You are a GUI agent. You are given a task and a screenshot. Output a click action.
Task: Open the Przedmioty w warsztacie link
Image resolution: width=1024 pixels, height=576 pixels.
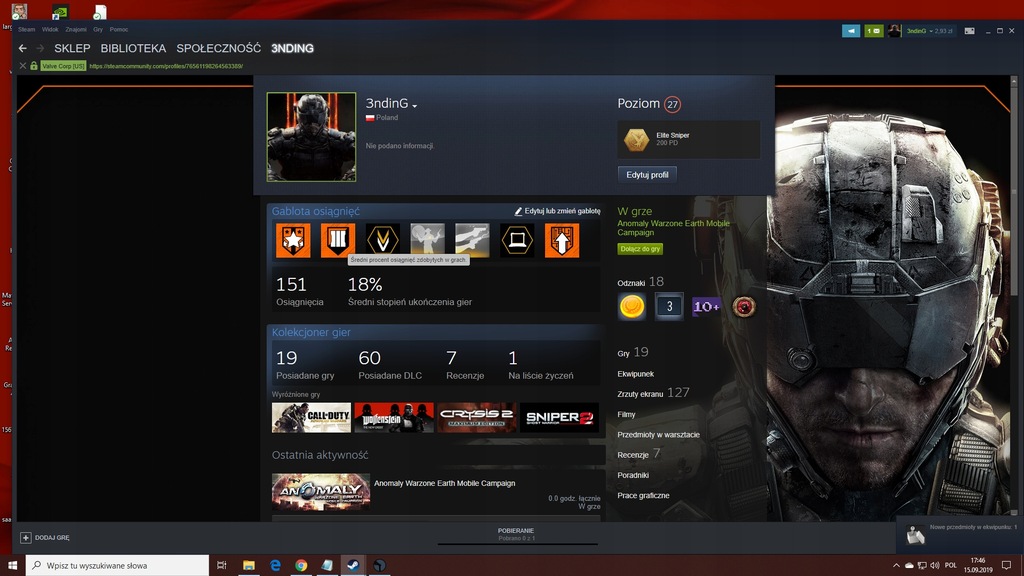[658, 434]
